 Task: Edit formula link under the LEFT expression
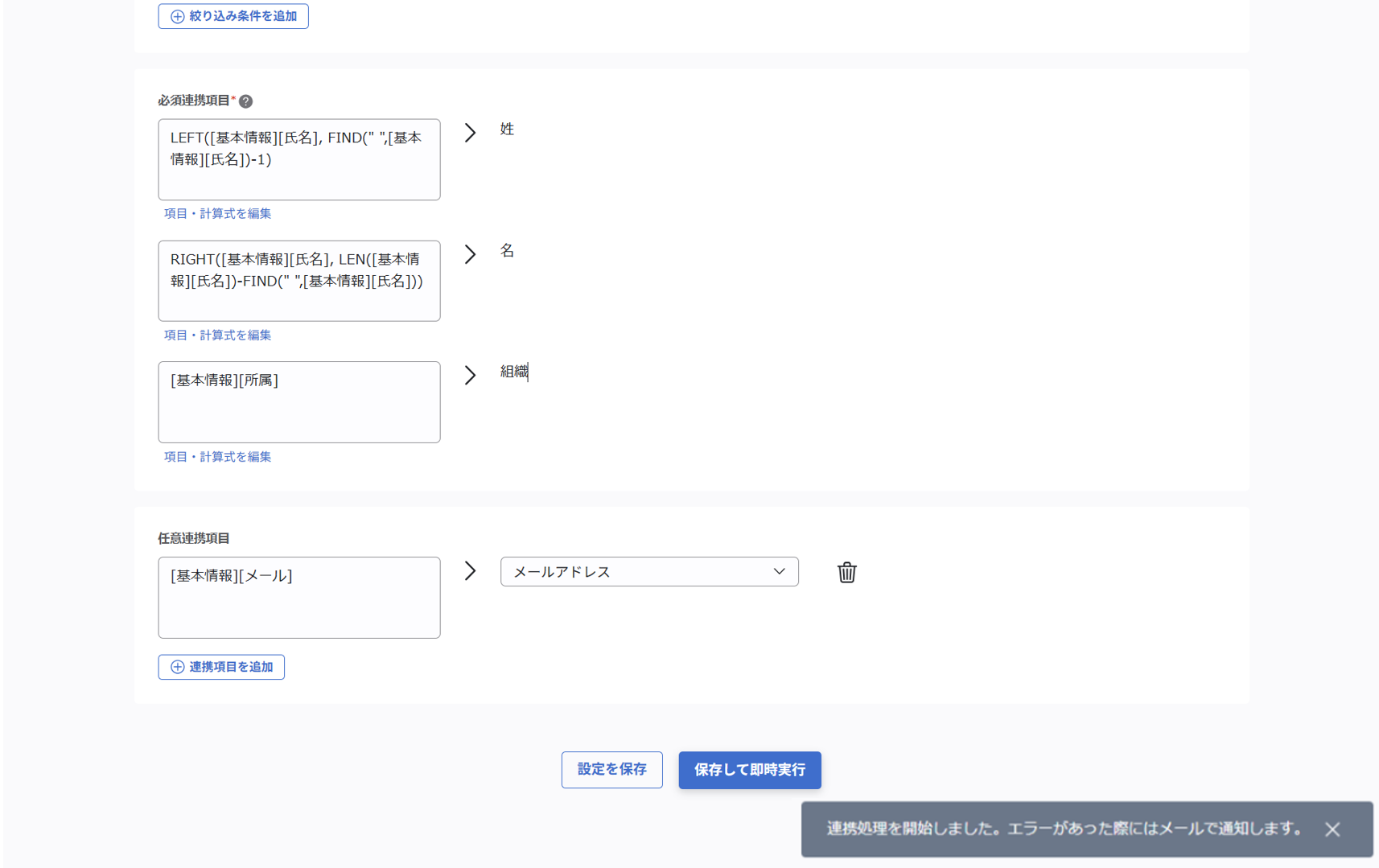217,214
